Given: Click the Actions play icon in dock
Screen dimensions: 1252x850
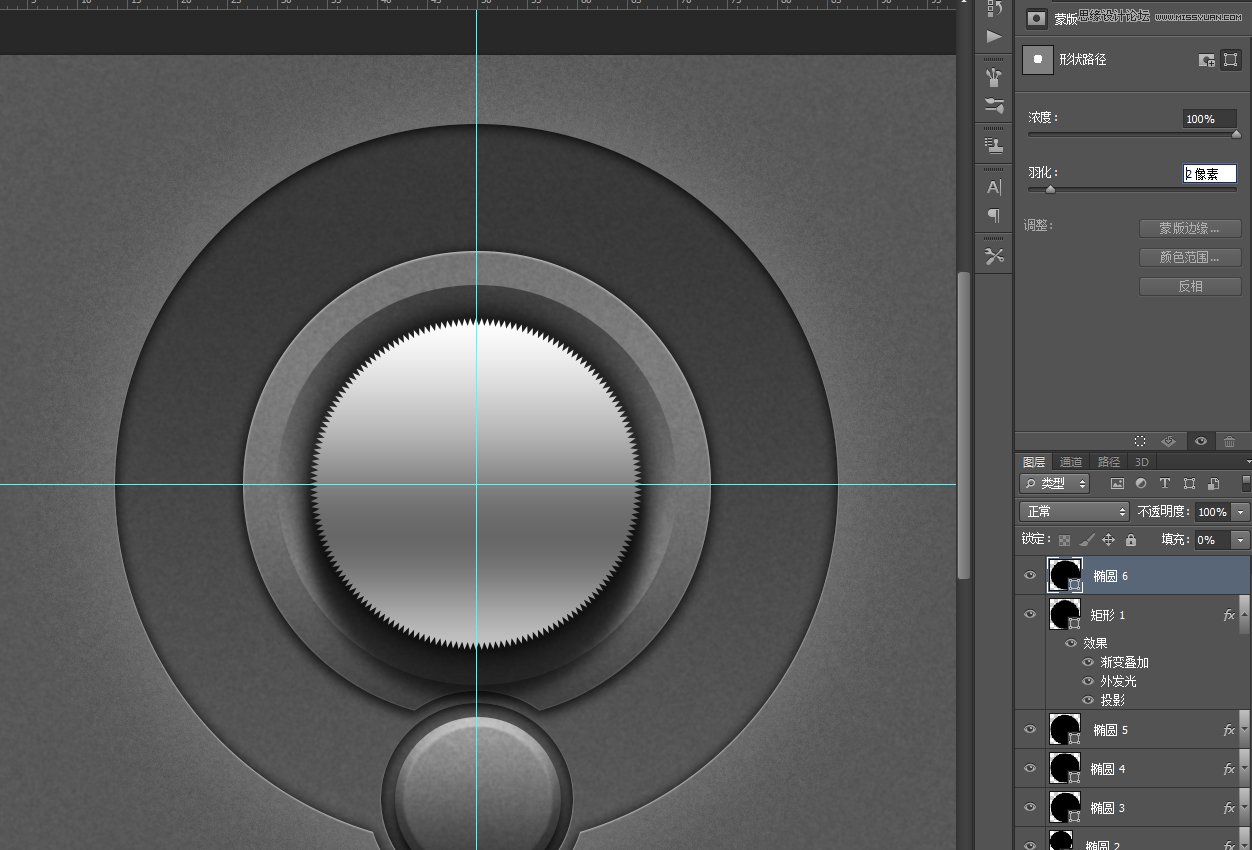Looking at the screenshot, I should (x=994, y=37).
